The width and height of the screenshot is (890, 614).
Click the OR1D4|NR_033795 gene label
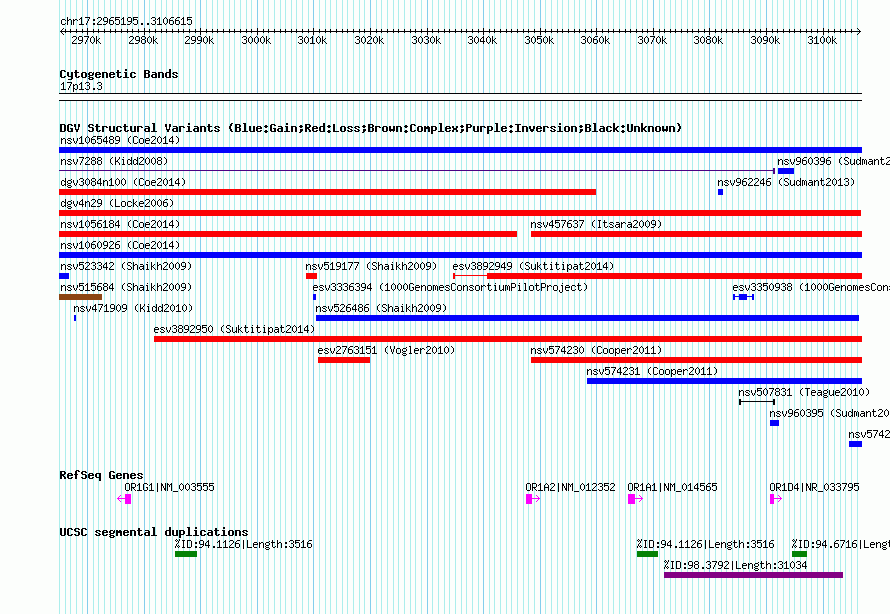(815, 487)
